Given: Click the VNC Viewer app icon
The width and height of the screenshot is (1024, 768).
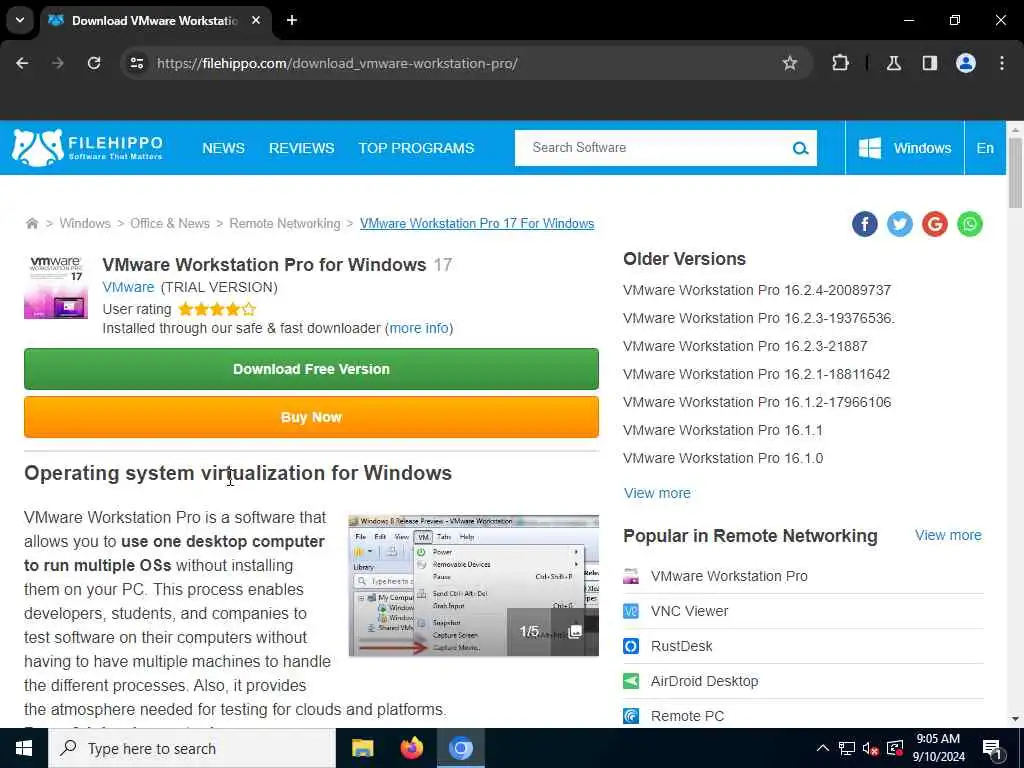Looking at the screenshot, I should 631,611.
